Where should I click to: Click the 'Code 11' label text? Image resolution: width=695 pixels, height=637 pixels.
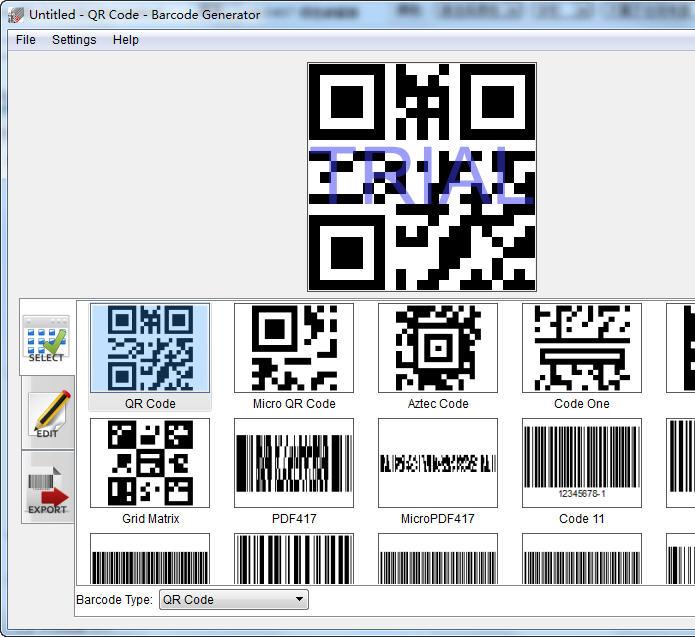[x=582, y=518]
